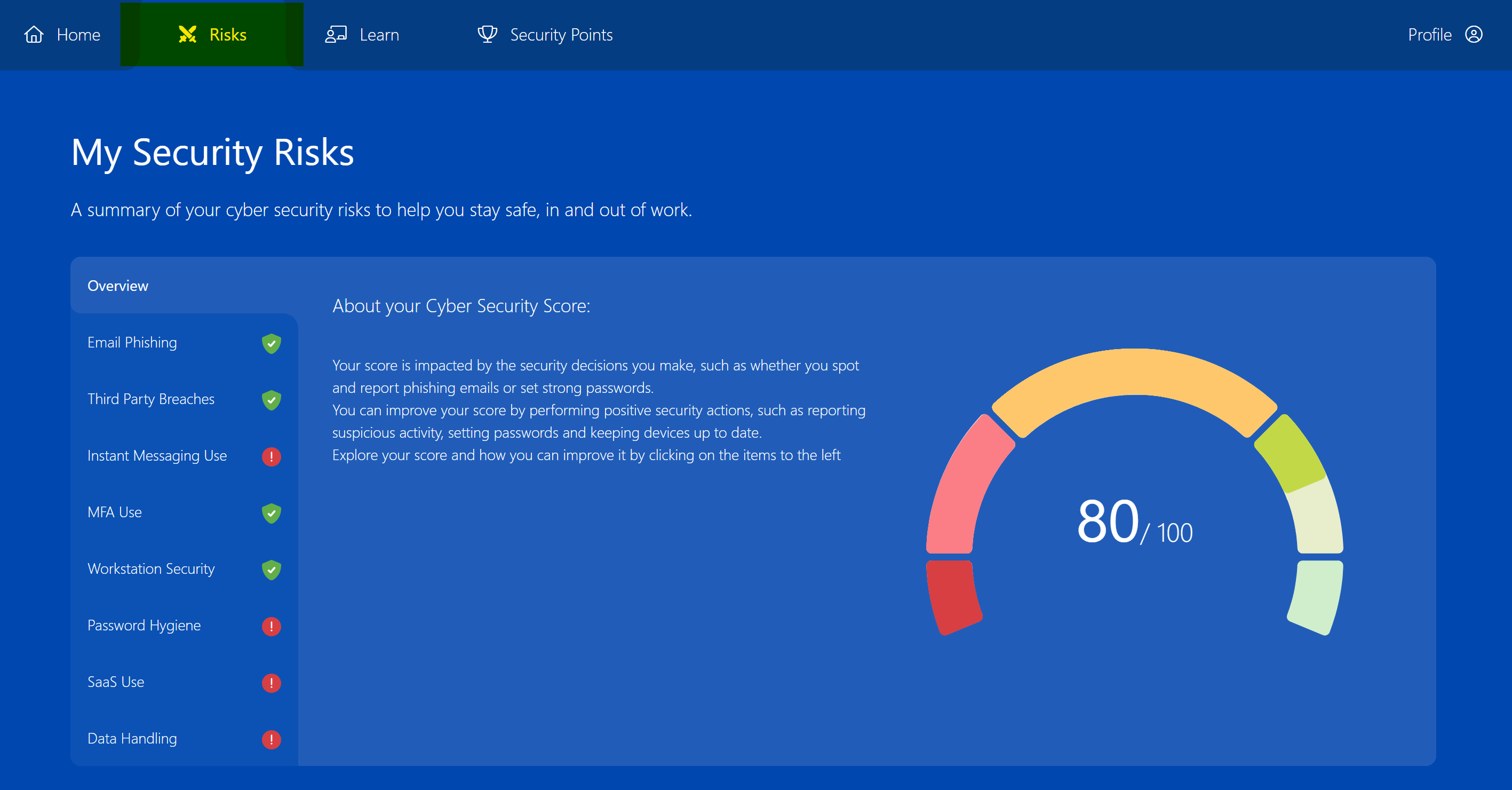Go to the Home page
Viewport: 1512px width, 790px height.
(62, 35)
